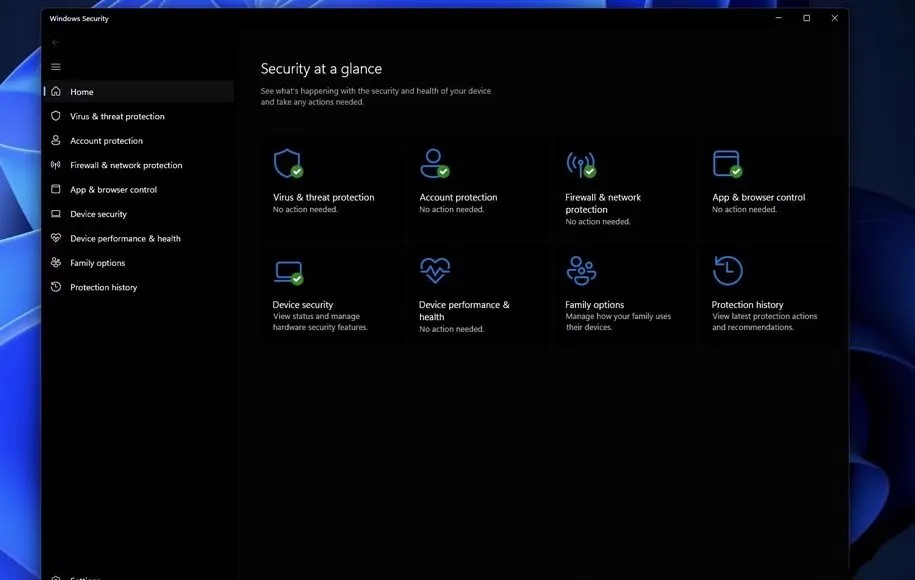Open the Account protection person tile icon
This screenshot has width=915, height=580.
[x=434, y=163]
